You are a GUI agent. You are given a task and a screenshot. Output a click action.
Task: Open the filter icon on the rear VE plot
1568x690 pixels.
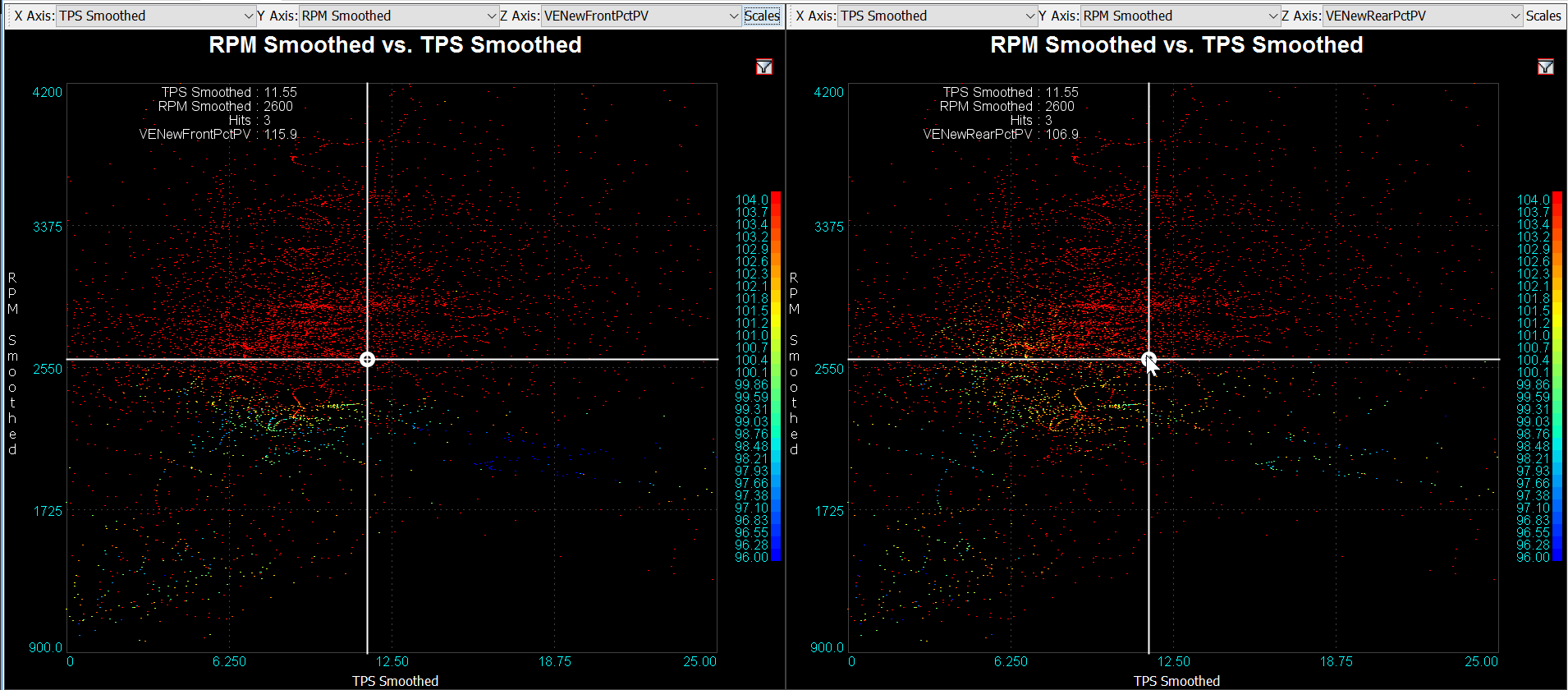[1545, 67]
